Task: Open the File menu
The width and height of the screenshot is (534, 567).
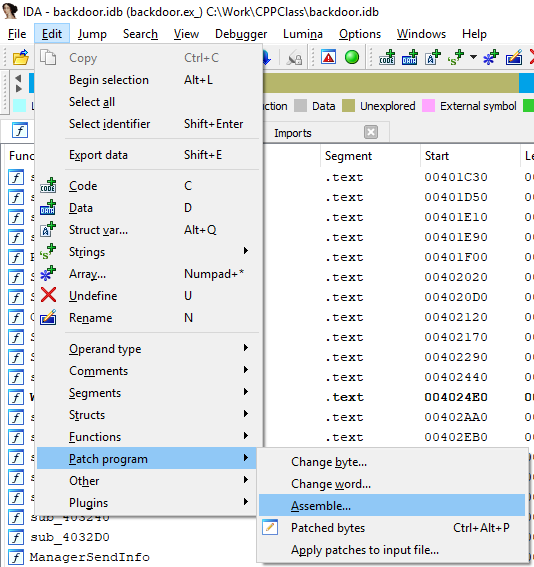Action: (17, 34)
